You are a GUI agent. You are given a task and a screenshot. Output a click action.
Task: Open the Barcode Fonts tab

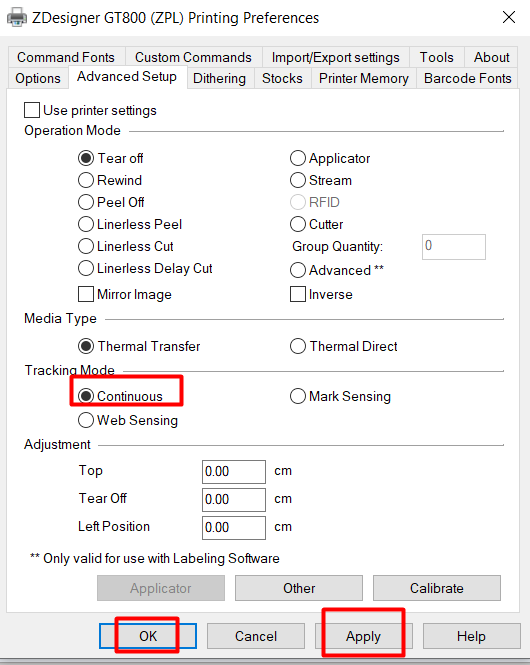click(468, 78)
